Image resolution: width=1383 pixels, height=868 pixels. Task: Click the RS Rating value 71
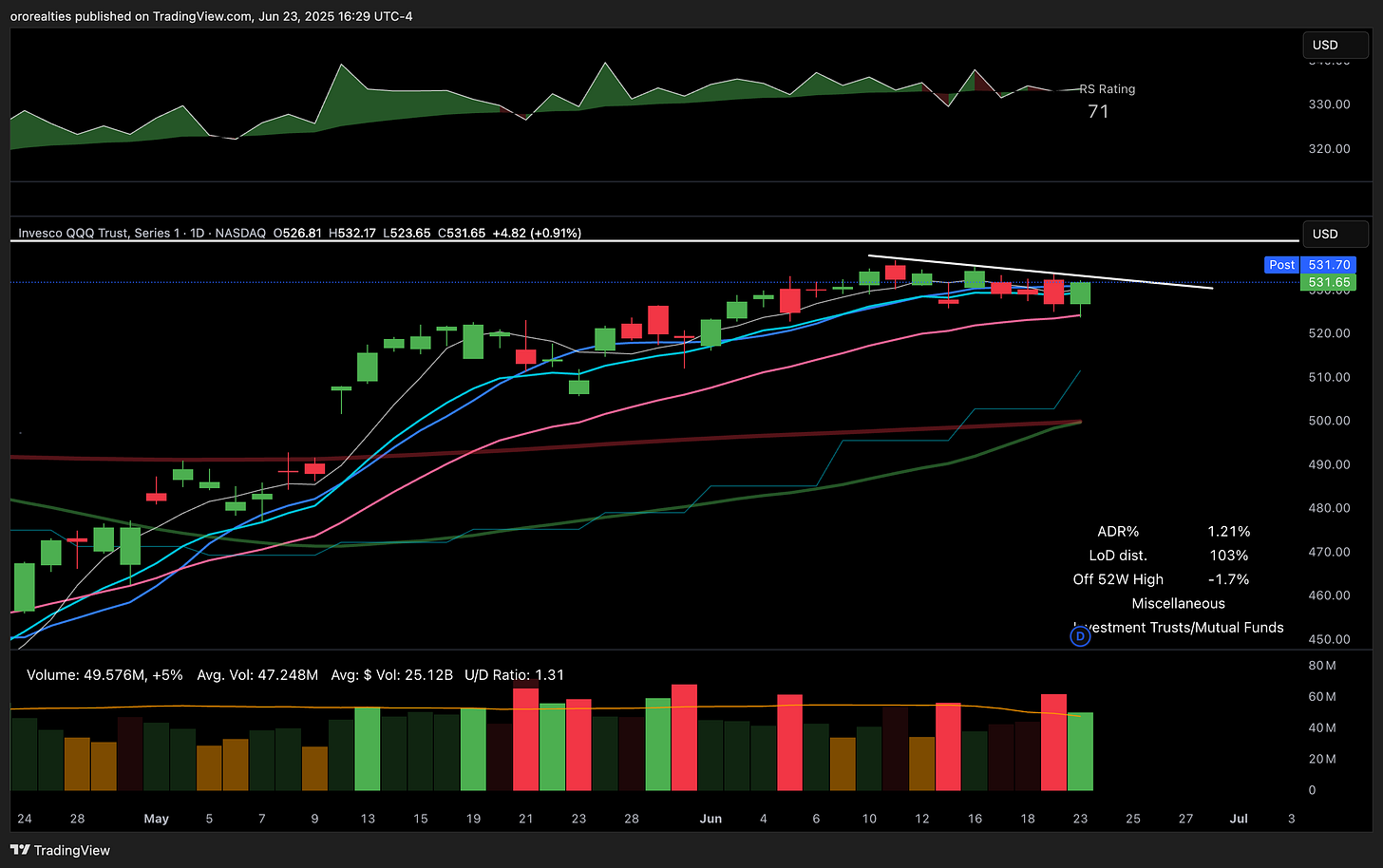point(1098,111)
